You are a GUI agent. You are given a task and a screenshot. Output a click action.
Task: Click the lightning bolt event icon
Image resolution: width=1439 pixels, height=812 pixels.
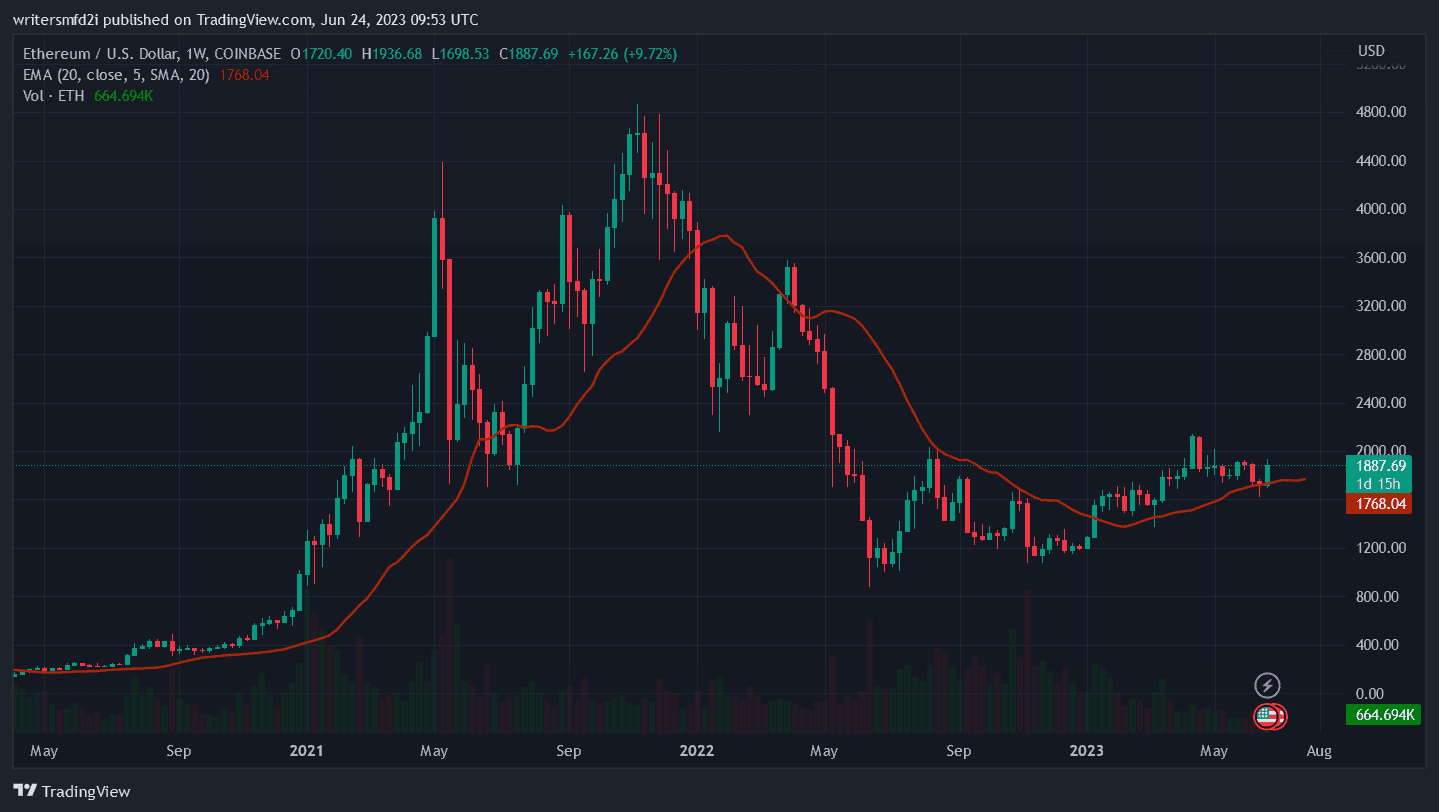[x=1267, y=685]
